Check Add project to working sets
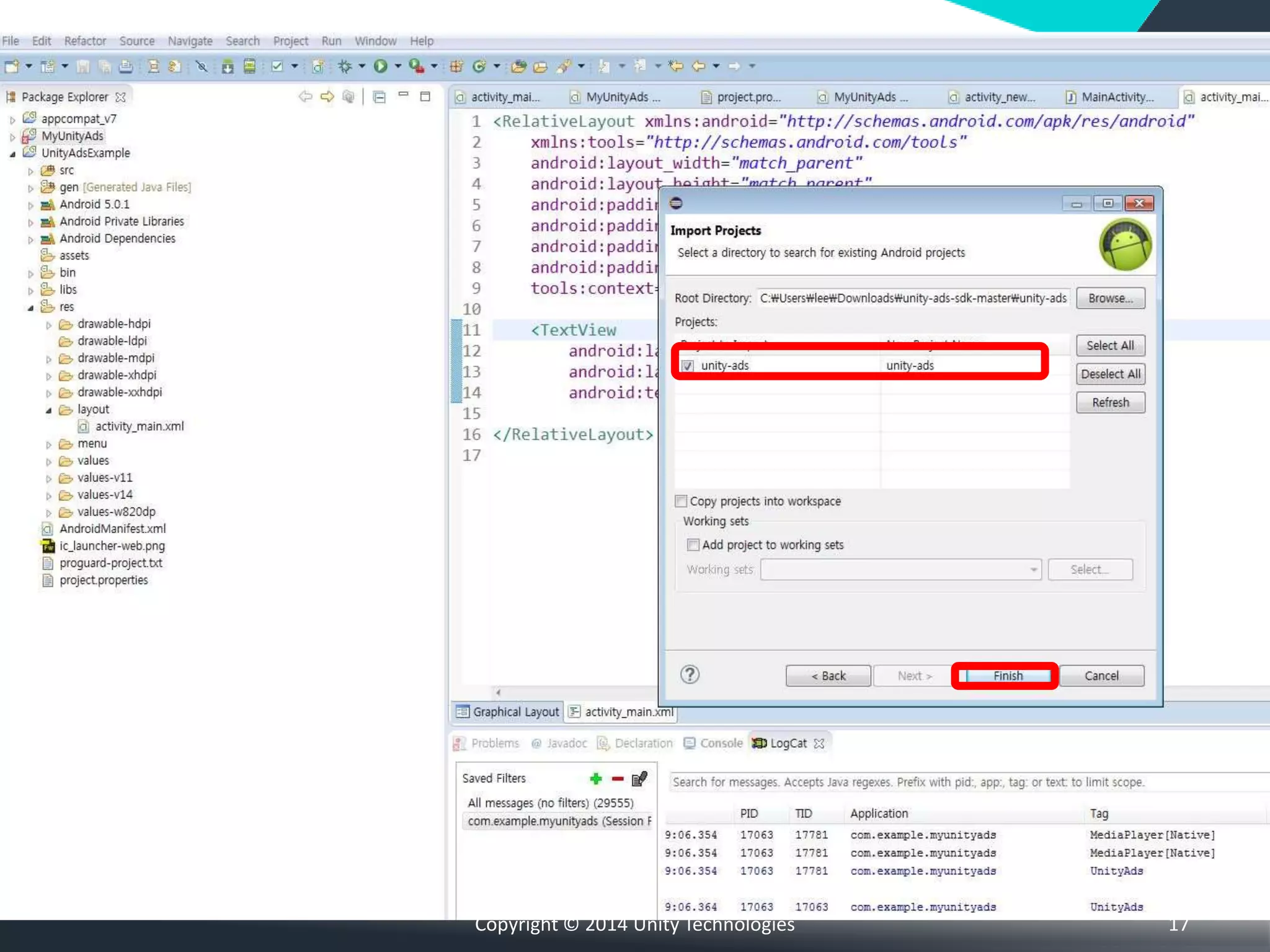 tap(693, 545)
